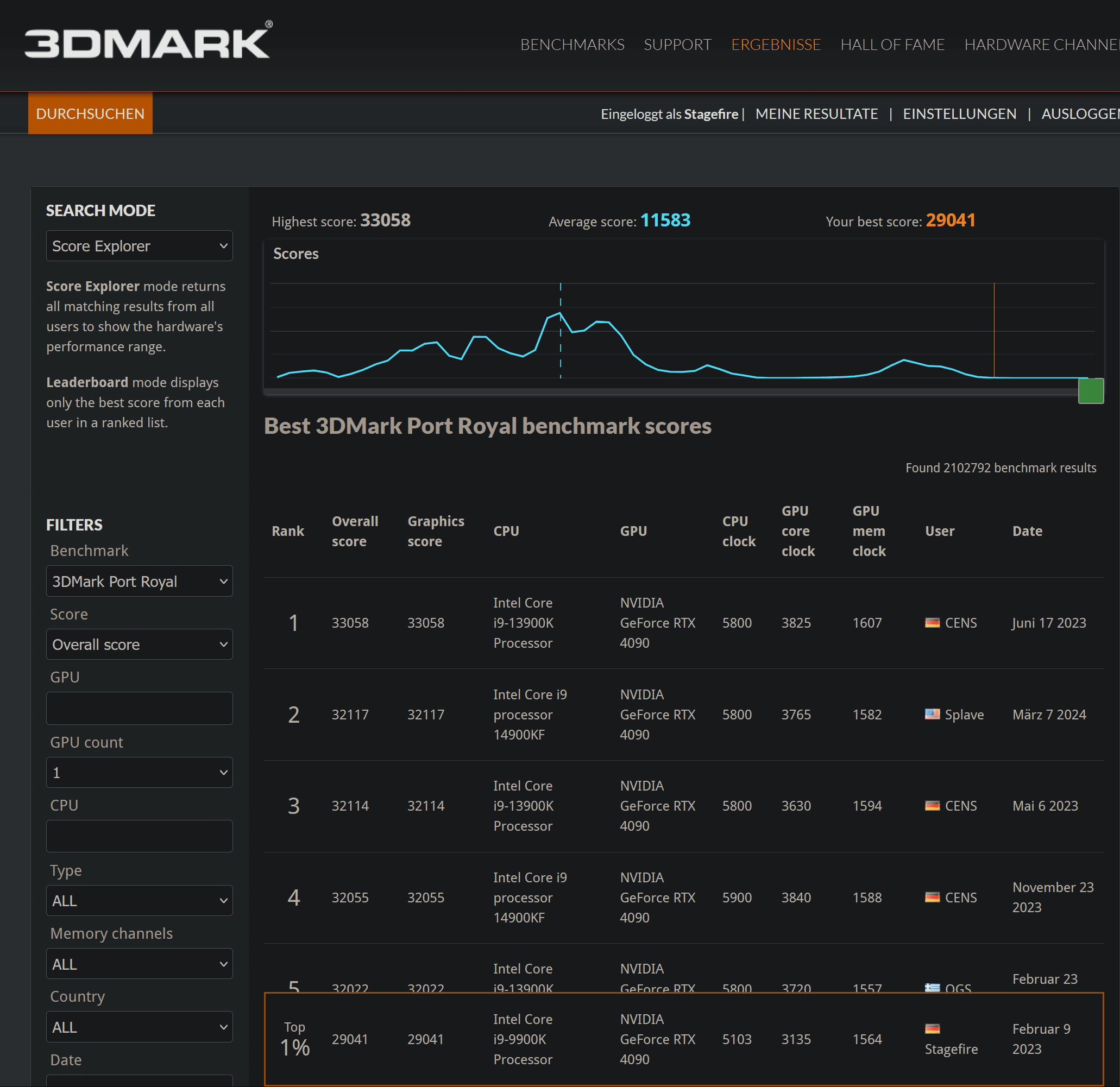
Task: Click the date Juni 17 2023
Action: (1048, 623)
